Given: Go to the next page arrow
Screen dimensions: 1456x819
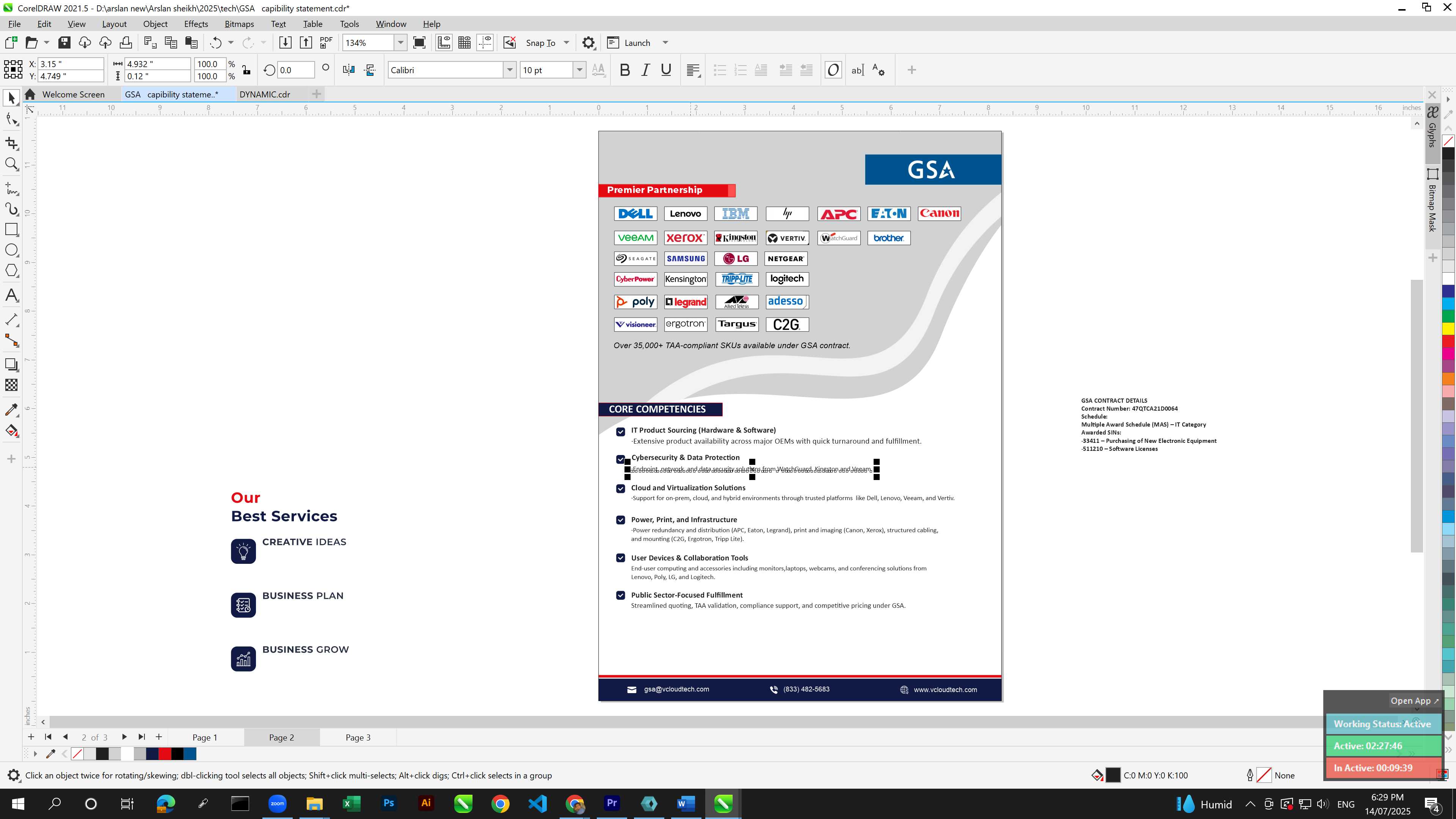Looking at the screenshot, I should pyautogui.click(x=124, y=737).
